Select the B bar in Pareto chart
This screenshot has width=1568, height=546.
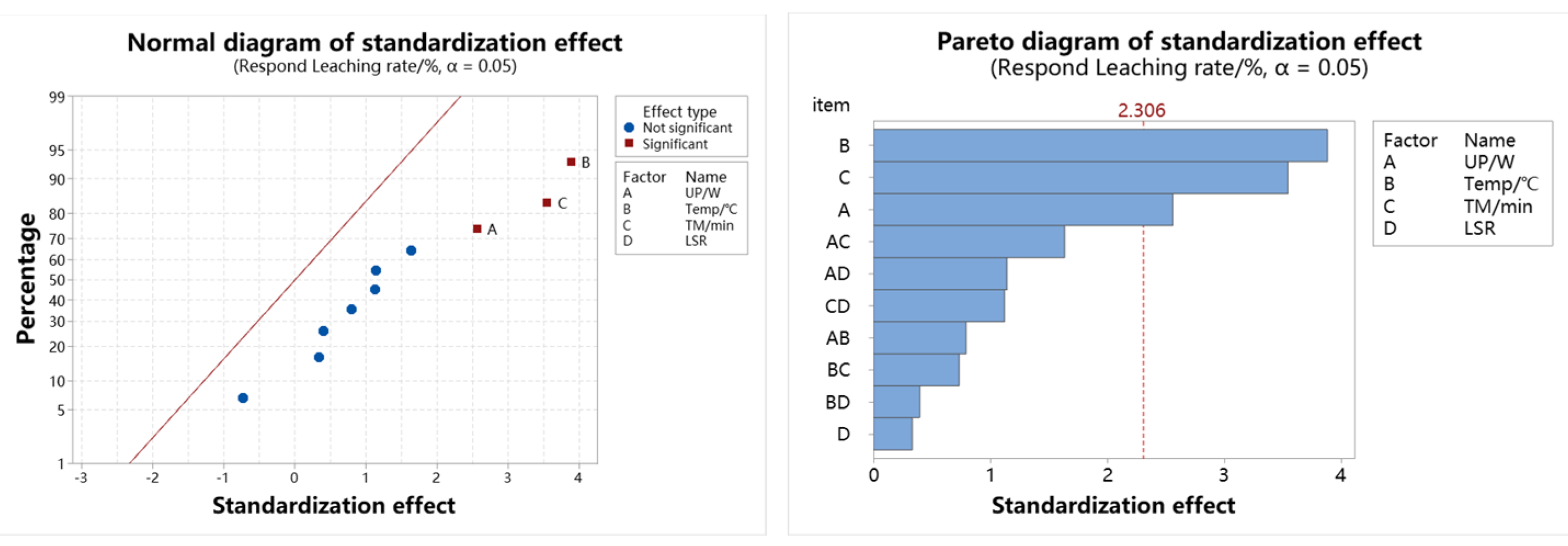click(x=1100, y=145)
